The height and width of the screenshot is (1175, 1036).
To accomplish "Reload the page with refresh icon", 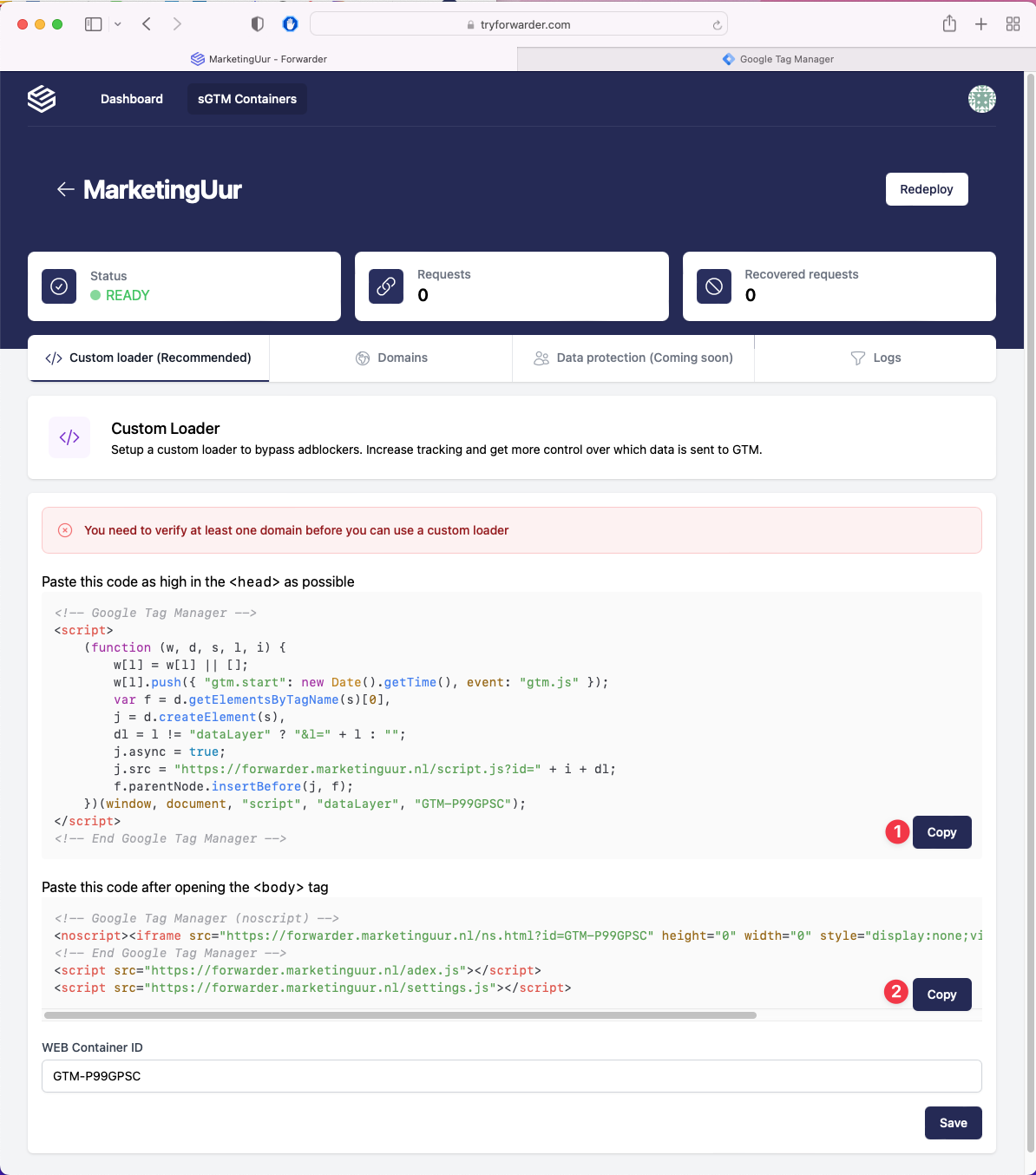I will [717, 25].
